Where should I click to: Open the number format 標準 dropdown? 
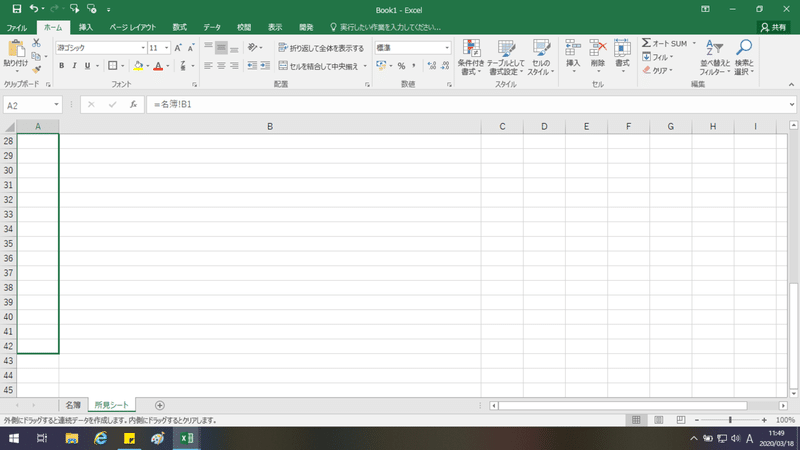coord(446,48)
